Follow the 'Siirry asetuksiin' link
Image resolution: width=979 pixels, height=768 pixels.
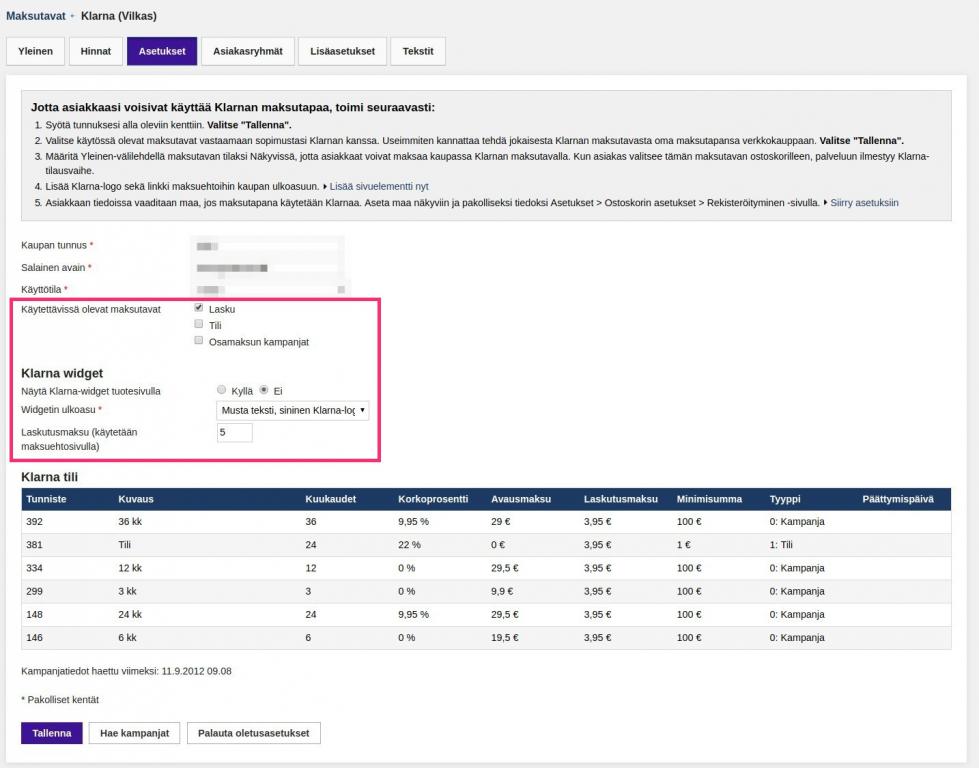click(x=864, y=202)
